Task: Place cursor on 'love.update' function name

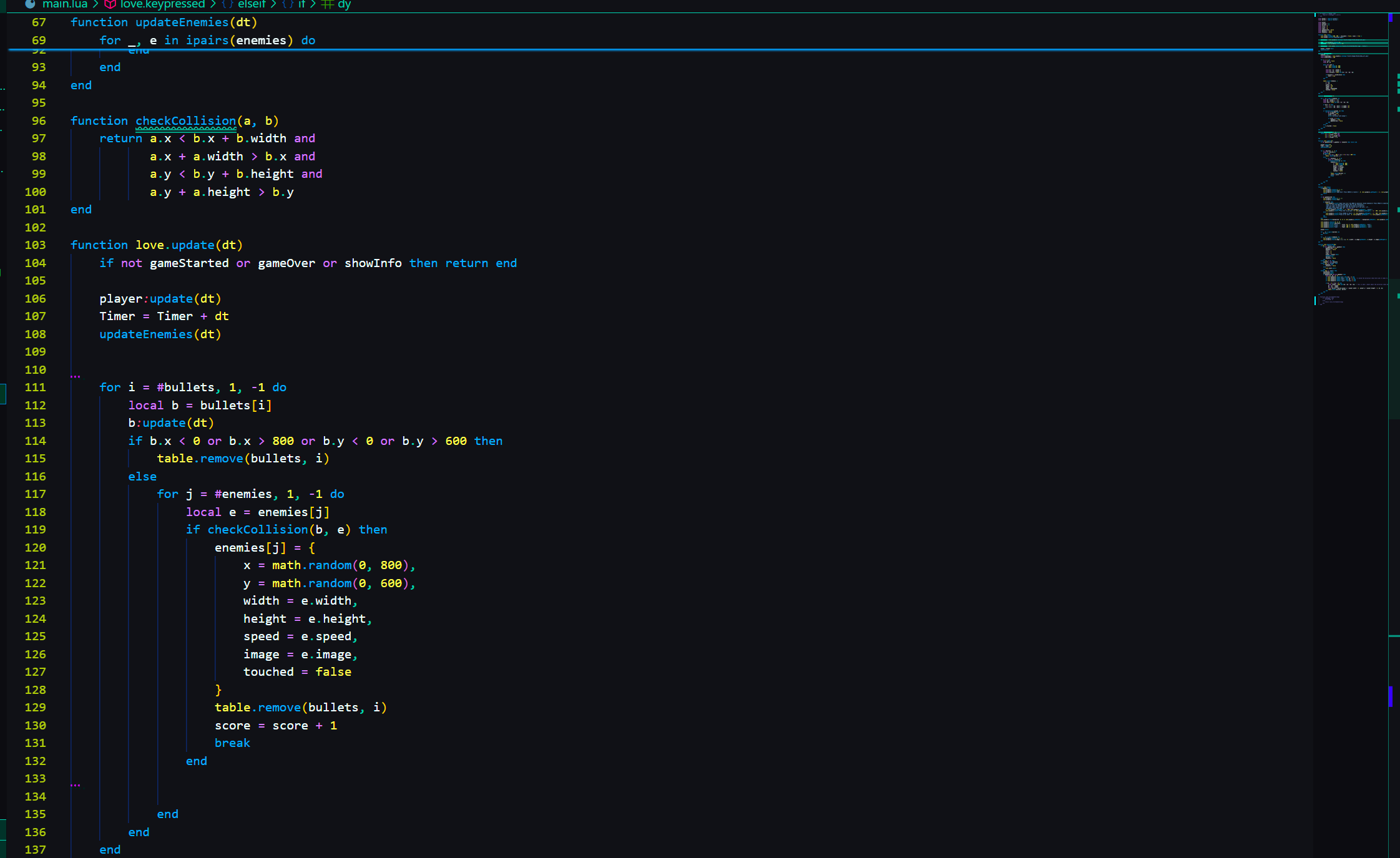Action: (175, 245)
